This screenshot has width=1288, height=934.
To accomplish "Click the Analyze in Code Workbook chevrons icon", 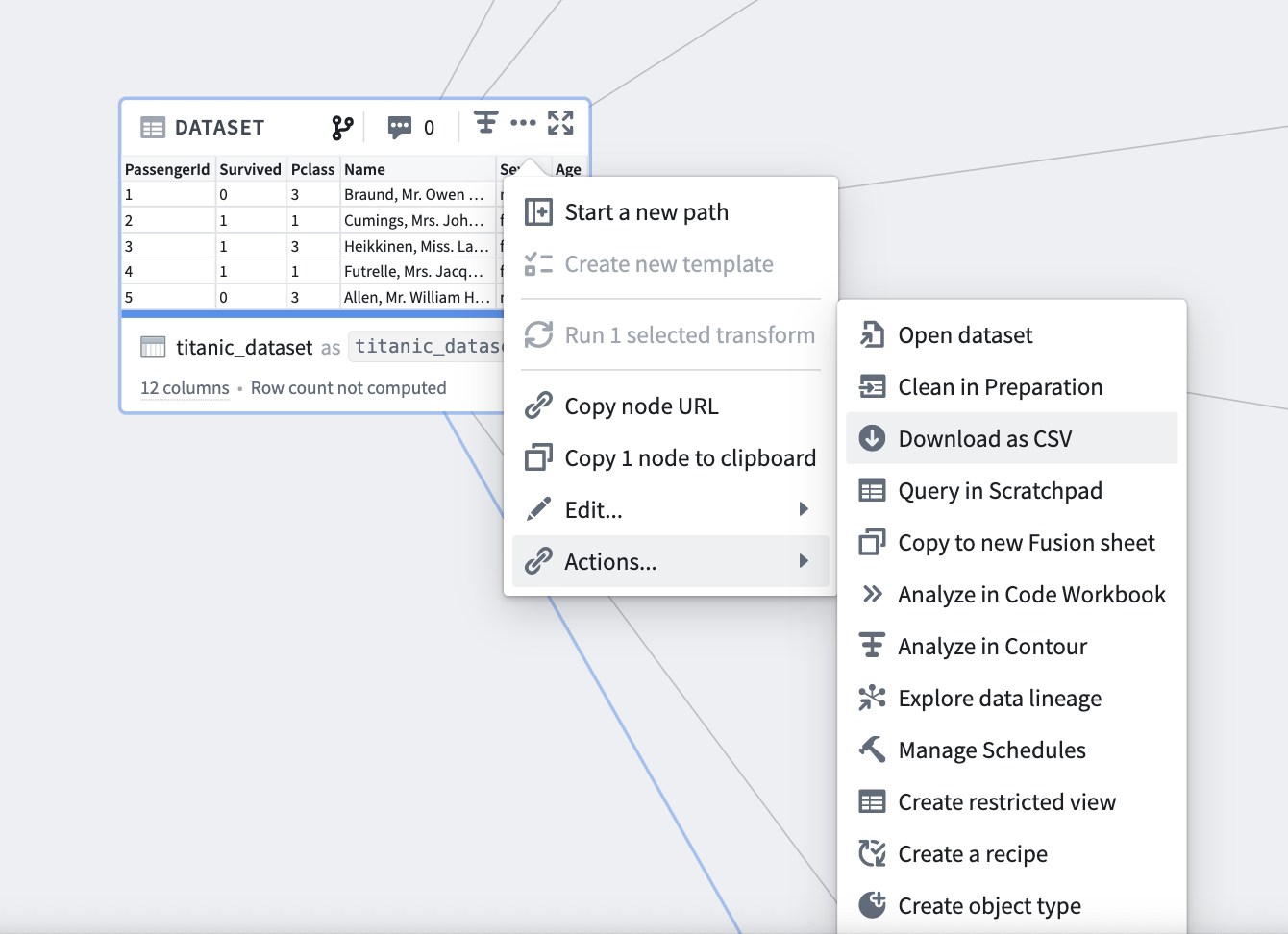I will 872,594.
